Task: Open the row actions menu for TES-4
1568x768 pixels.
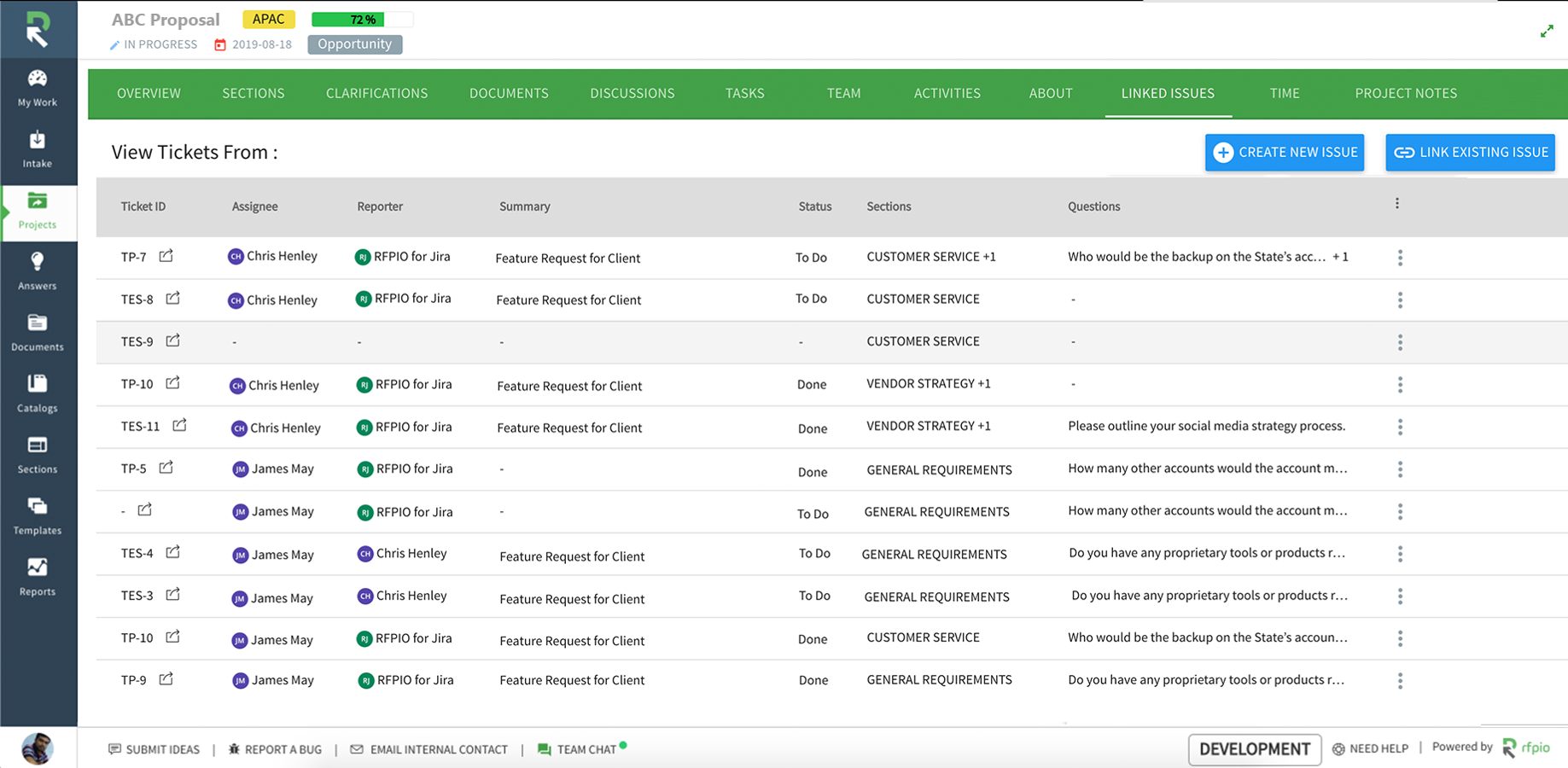Action: pyautogui.click(x=1400, y=555)
